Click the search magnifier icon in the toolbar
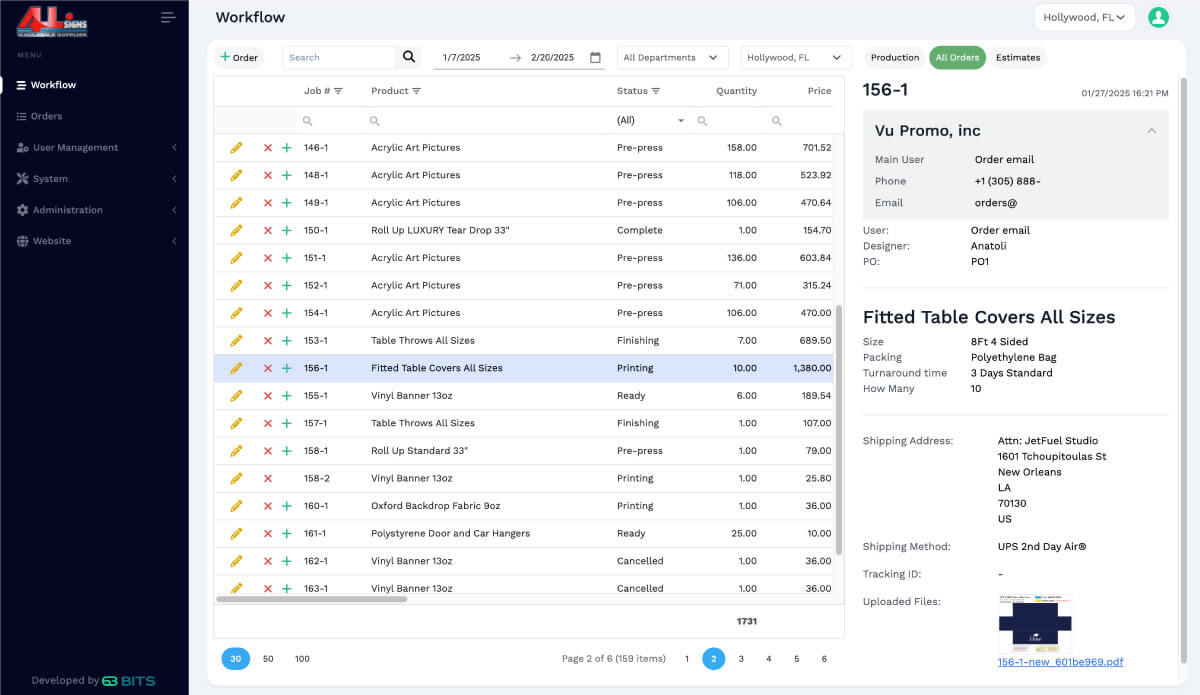This screenshot has width=1200, height=695. tap(408, 57)
